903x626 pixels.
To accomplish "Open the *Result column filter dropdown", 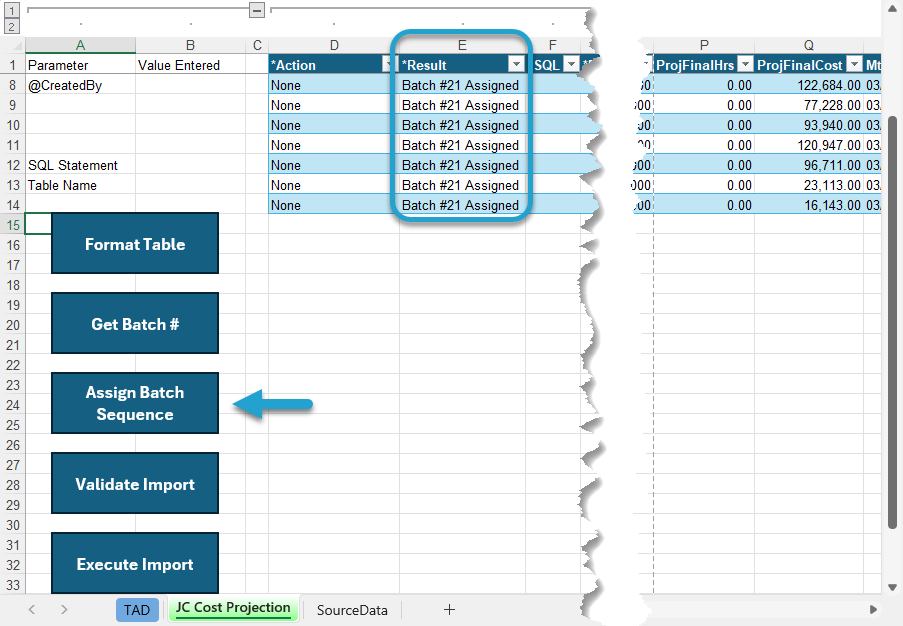I will pyautogui.click(x=516, y=65).
